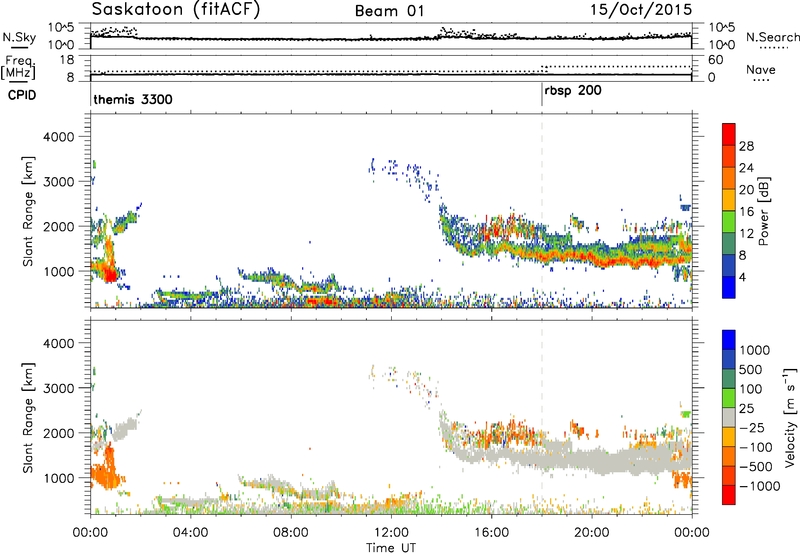800x554 pixels.
Task: Click the 'Time UT' axis label
Action: (x=391, y=548)
